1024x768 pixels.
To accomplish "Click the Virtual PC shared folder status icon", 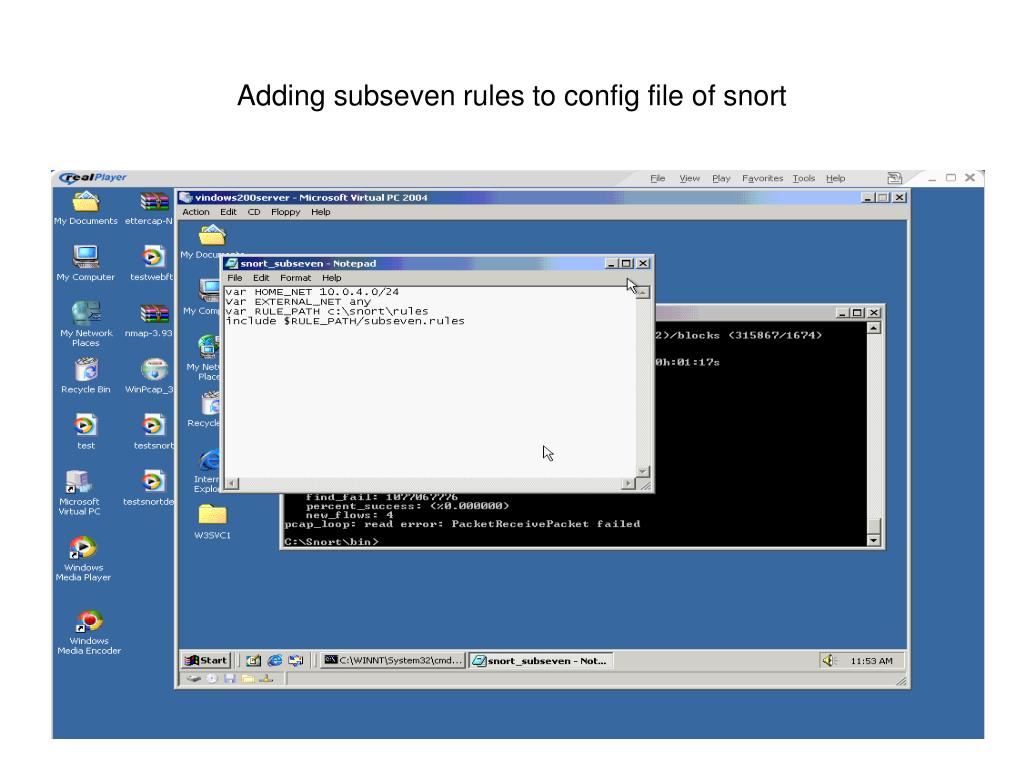I will (x=248, y=679).
